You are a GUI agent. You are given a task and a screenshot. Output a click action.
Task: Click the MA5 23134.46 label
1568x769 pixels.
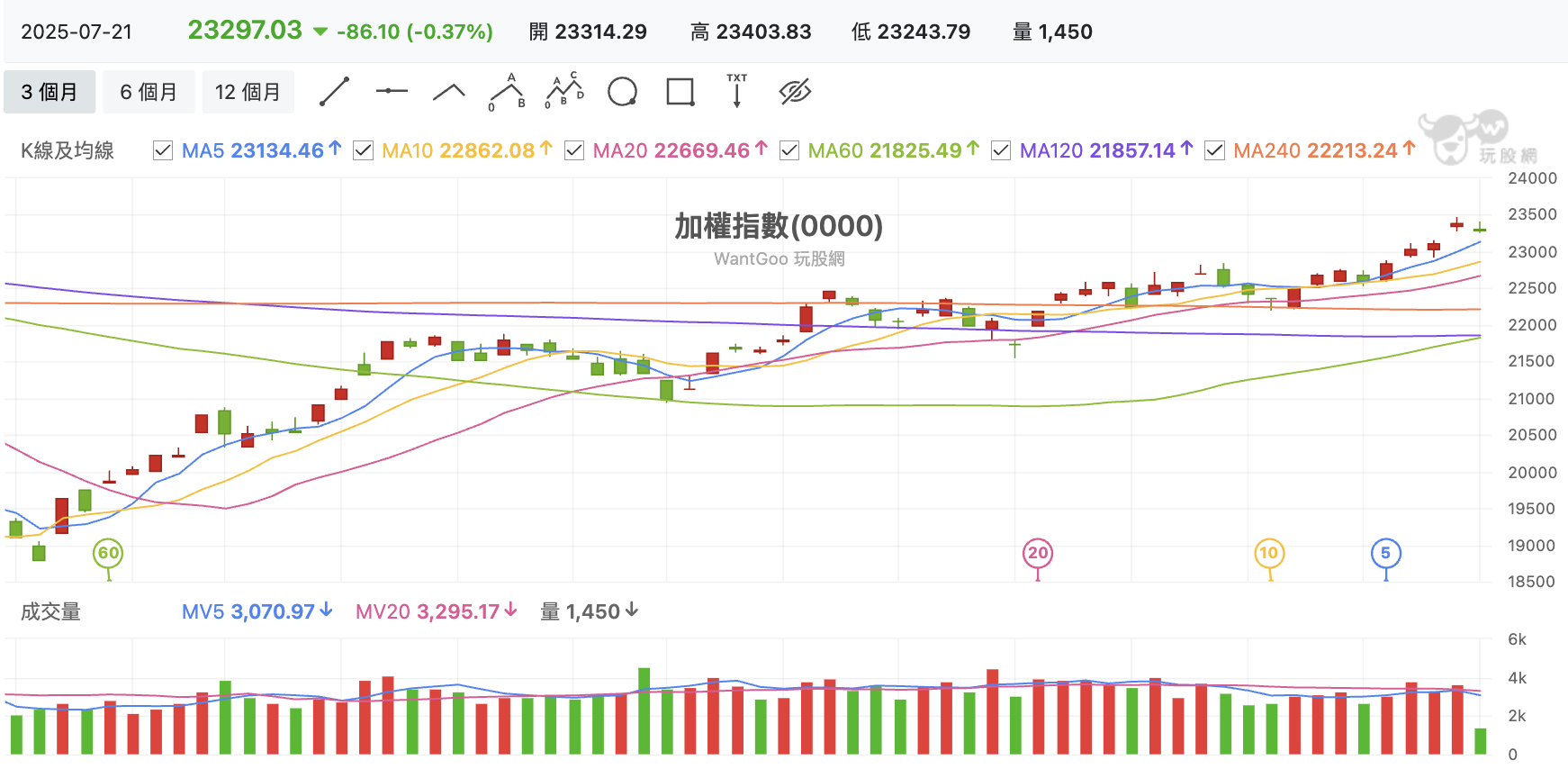(x=261, y=150)
